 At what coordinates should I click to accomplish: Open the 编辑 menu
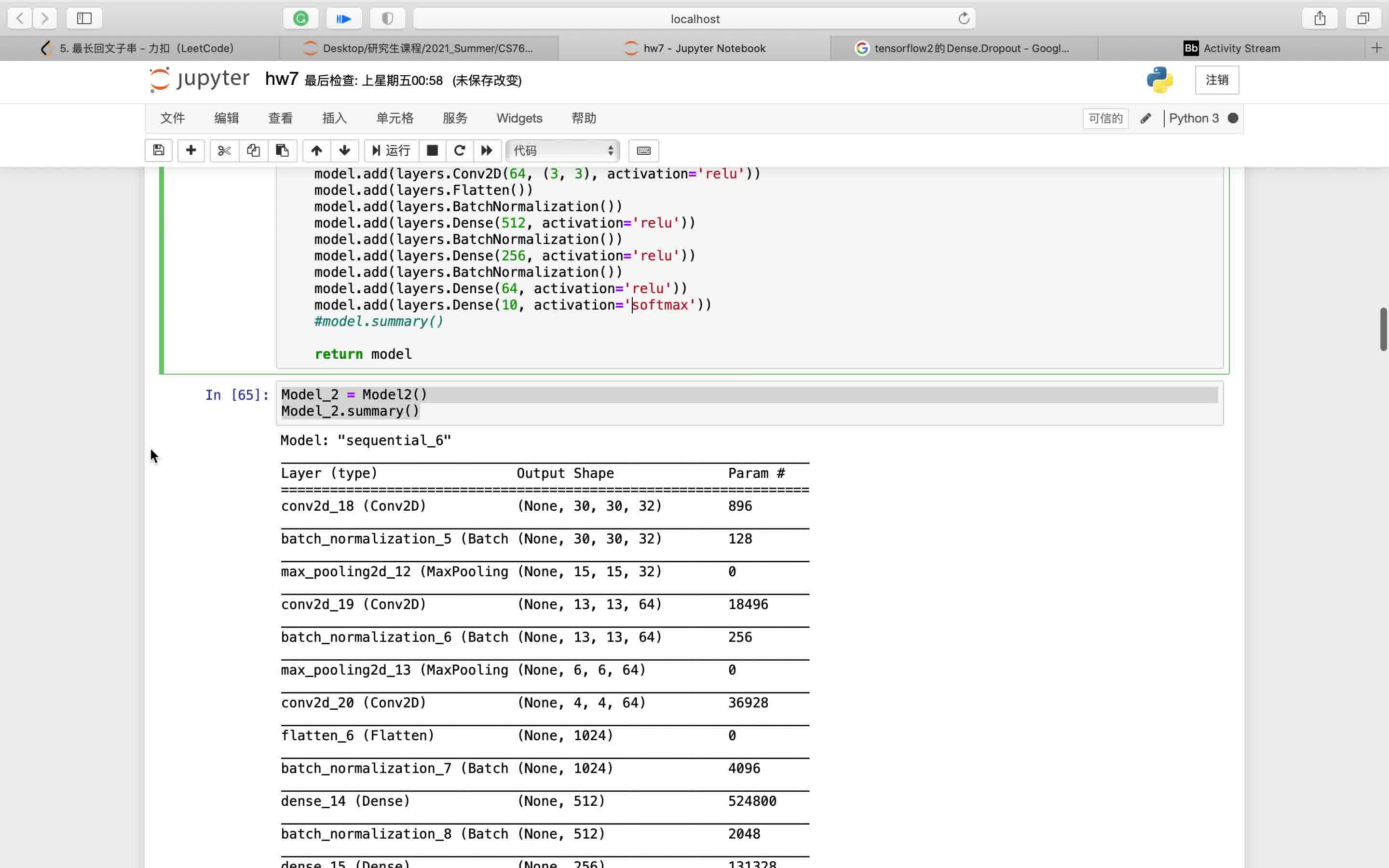click(x=226, y=118)
